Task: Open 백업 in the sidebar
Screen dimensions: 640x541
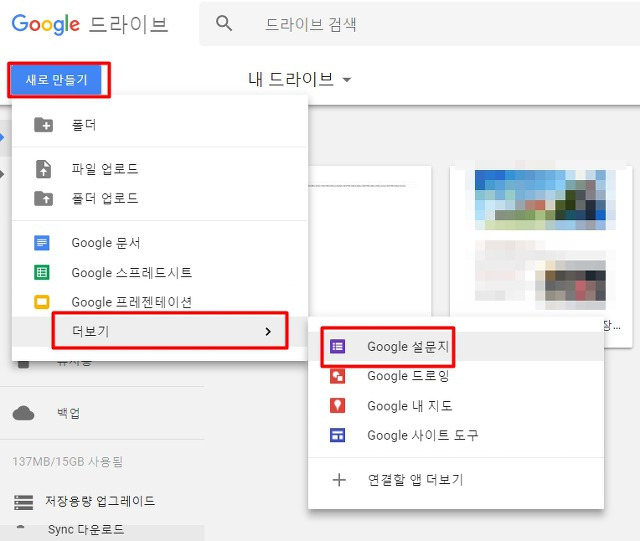Action: coord(69,413)
